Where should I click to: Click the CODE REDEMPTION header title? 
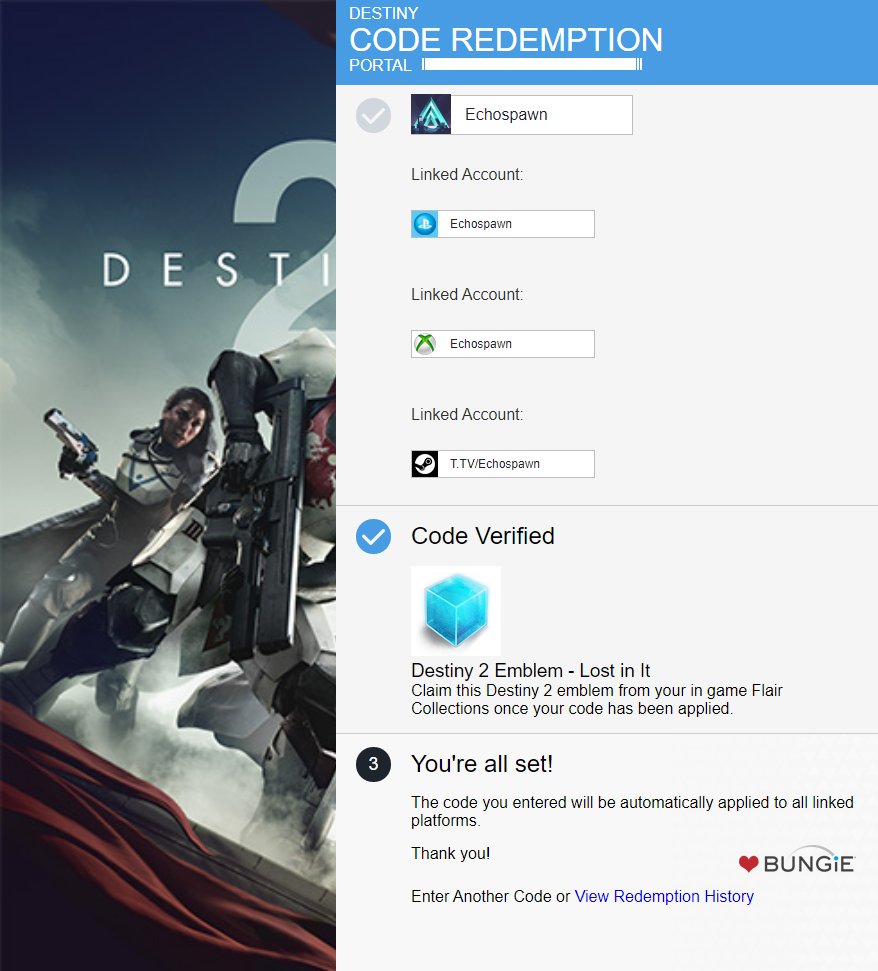(506, 40)
